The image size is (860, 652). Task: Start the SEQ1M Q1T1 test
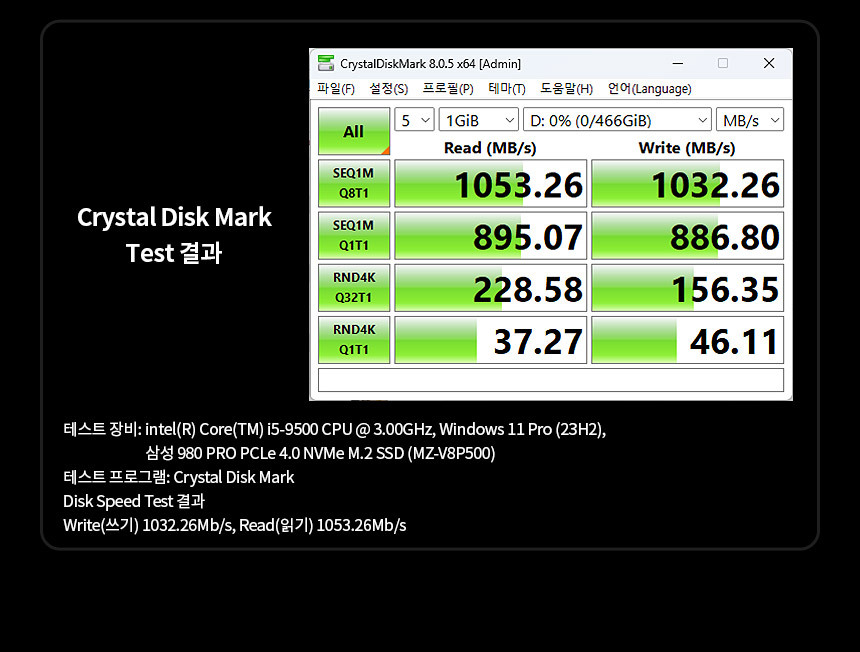[354, 236]
